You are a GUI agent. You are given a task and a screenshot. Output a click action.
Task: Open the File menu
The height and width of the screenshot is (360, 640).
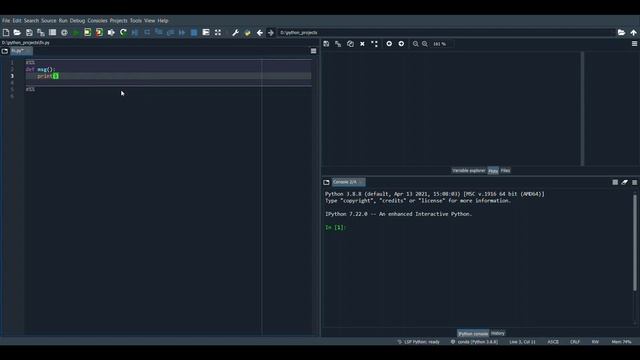click(x=6, y=20)
